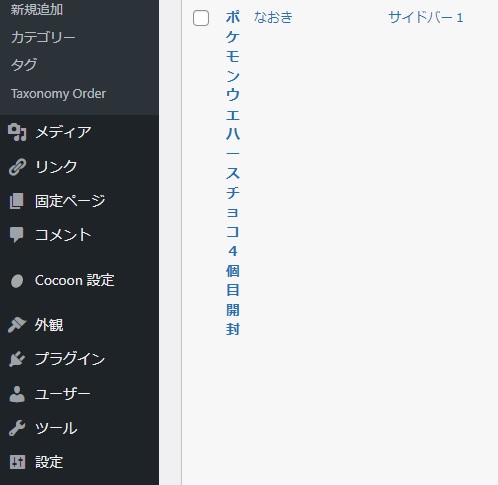Viewport: 498px width, 485px height.
Task: Open the カテゴリー submenu item
Action: (43, 37)
